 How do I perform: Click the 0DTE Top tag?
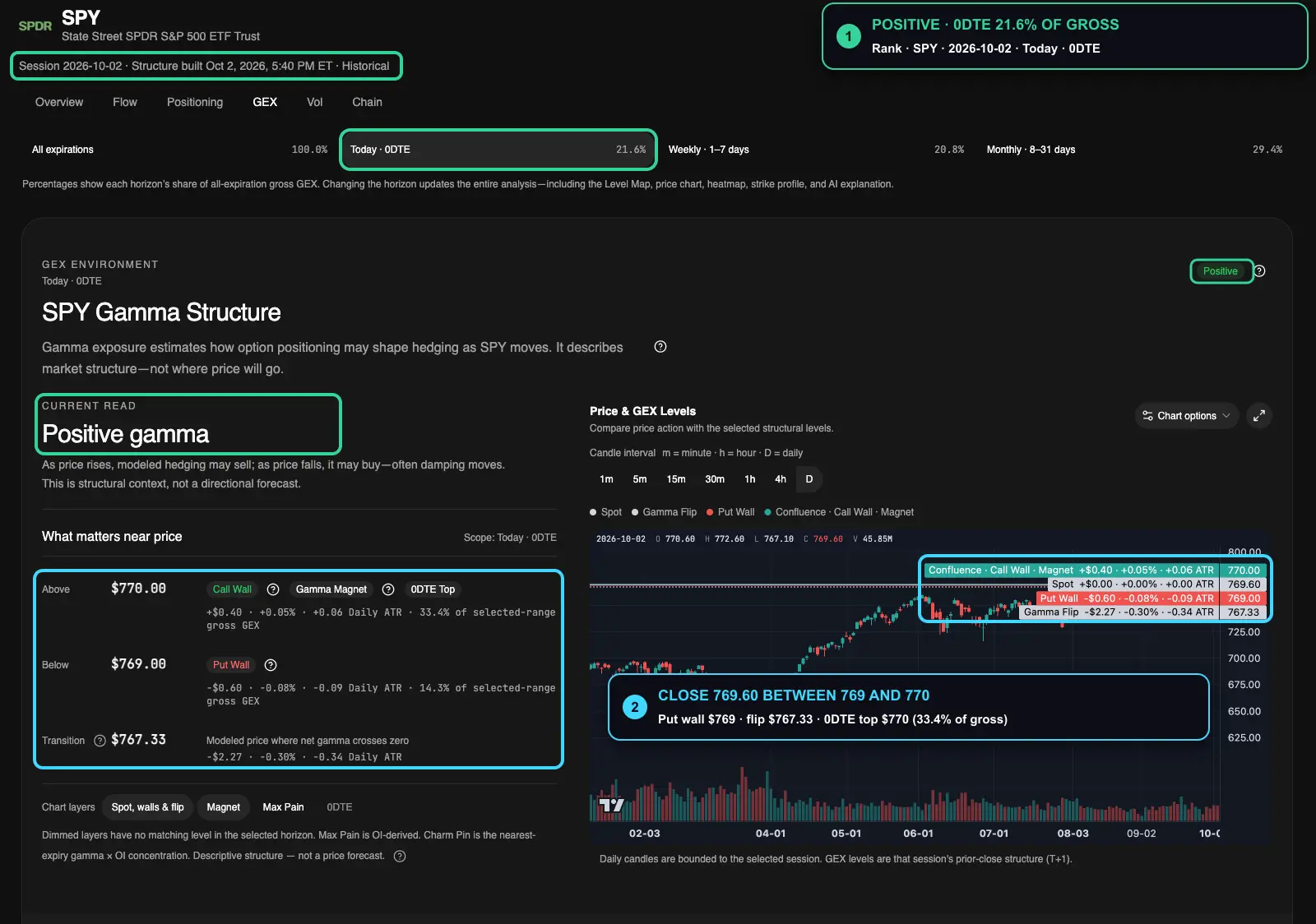coord(433,589)
